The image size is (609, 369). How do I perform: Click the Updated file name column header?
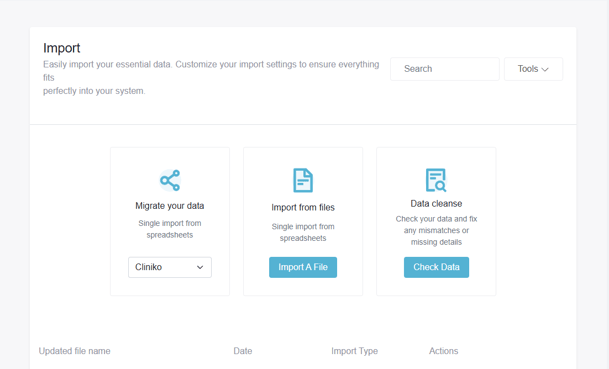[x=75, y=351]
